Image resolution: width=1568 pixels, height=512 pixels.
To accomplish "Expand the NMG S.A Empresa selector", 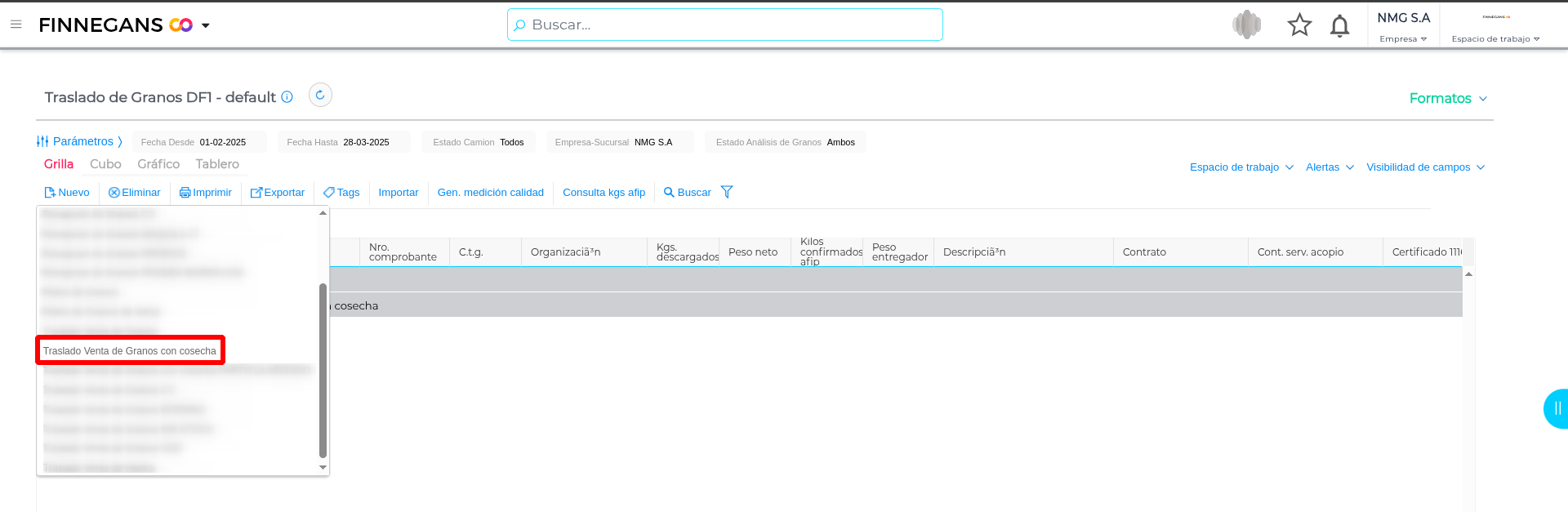I will pos(1403,26).
